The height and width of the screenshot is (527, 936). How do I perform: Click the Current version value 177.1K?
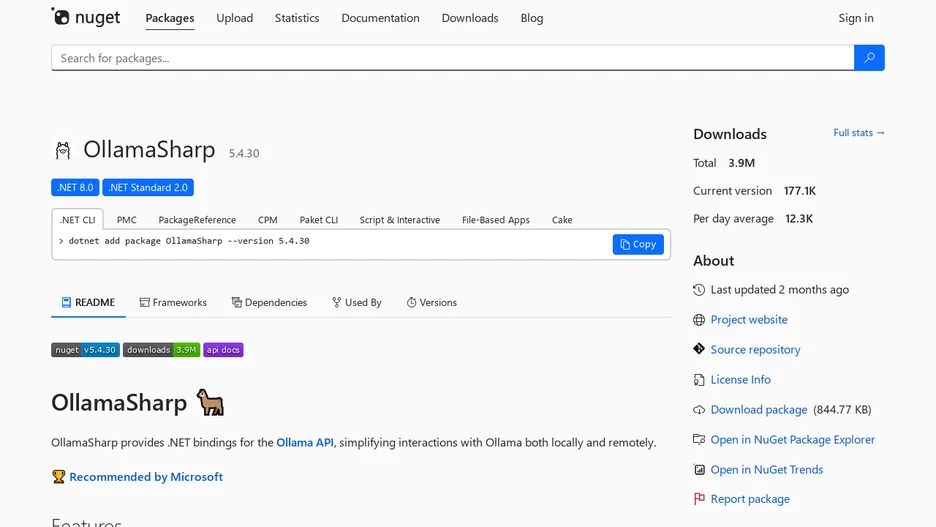point(800,191)
